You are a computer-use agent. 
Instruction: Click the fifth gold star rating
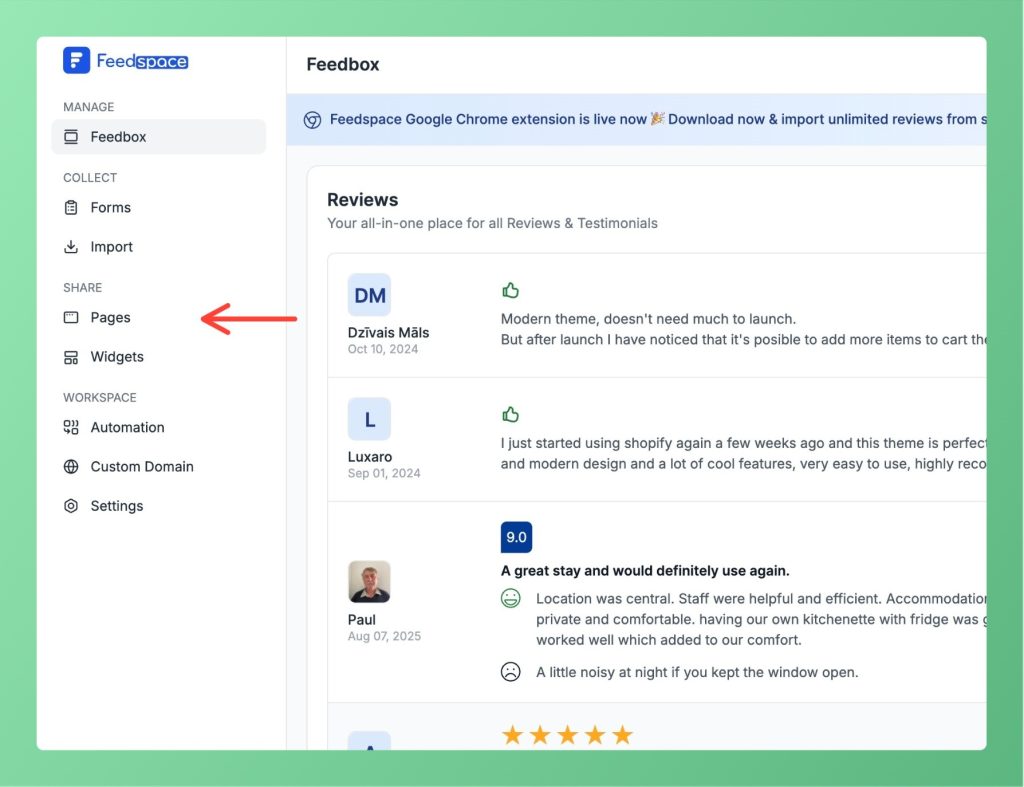pyautogui.click(x=622, y=735)
